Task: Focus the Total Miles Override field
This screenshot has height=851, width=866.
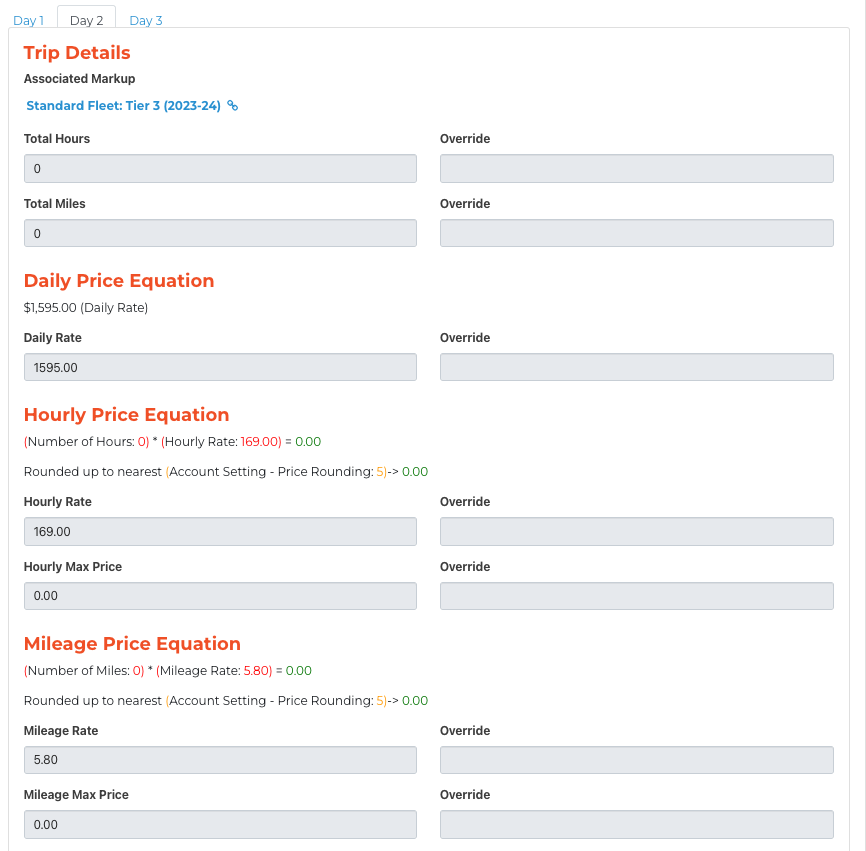Action: 637,233
